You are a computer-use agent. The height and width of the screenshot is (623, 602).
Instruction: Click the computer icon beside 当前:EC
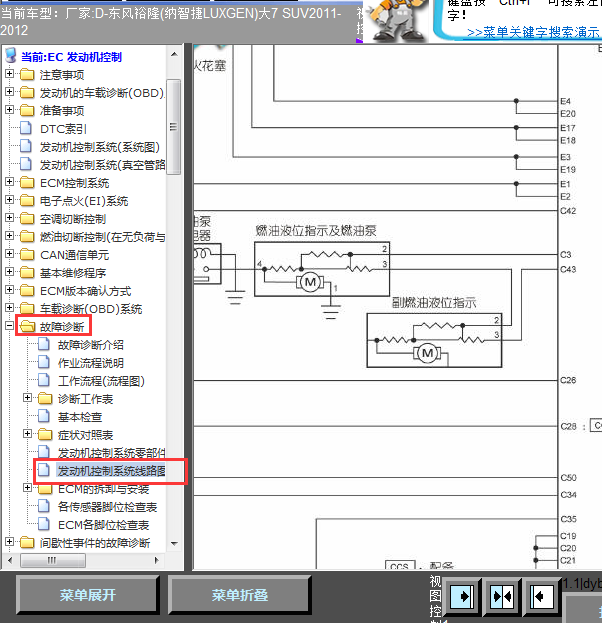click(11, 56)
